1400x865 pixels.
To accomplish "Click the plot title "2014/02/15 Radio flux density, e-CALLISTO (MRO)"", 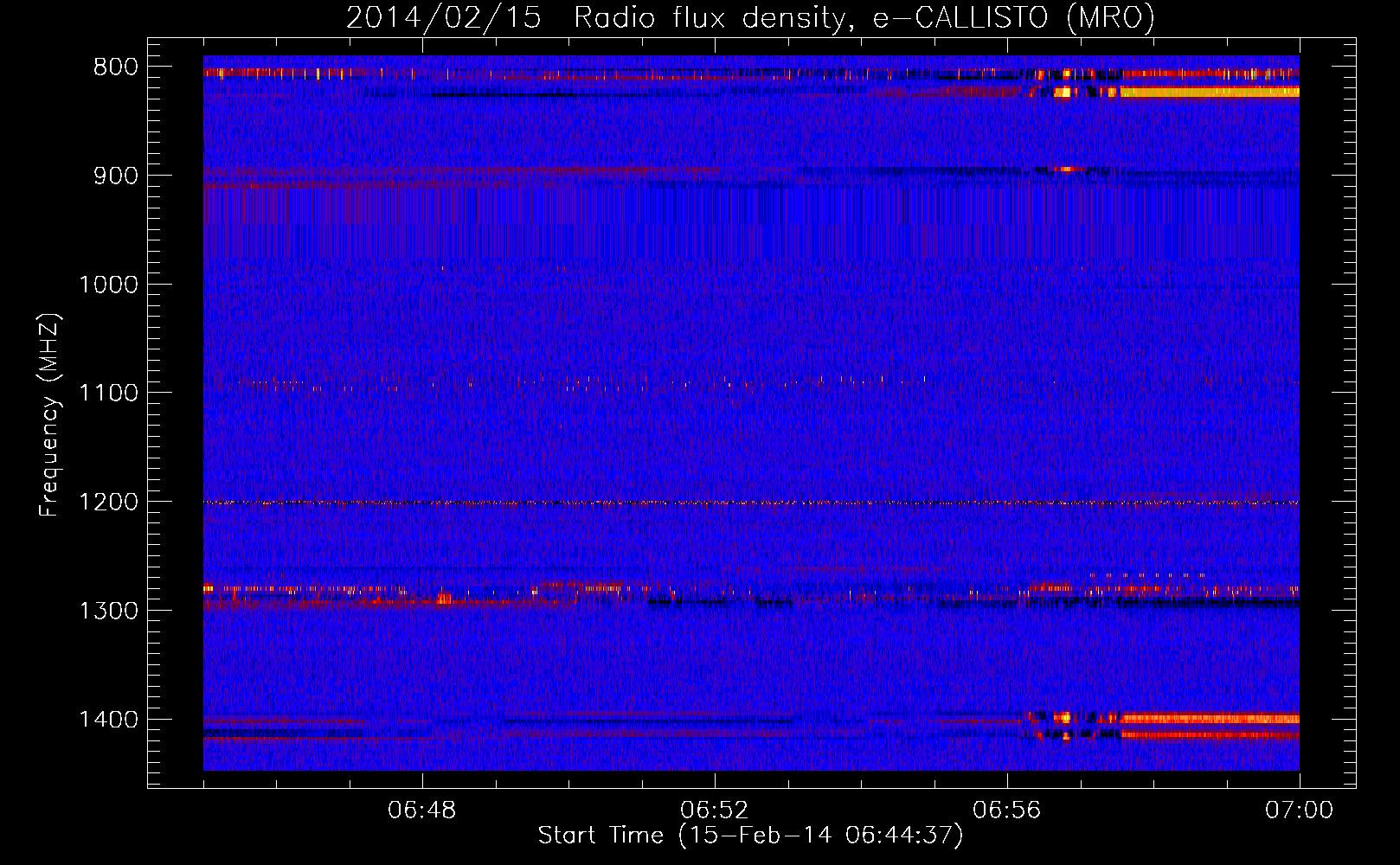I will coord(750,17).
